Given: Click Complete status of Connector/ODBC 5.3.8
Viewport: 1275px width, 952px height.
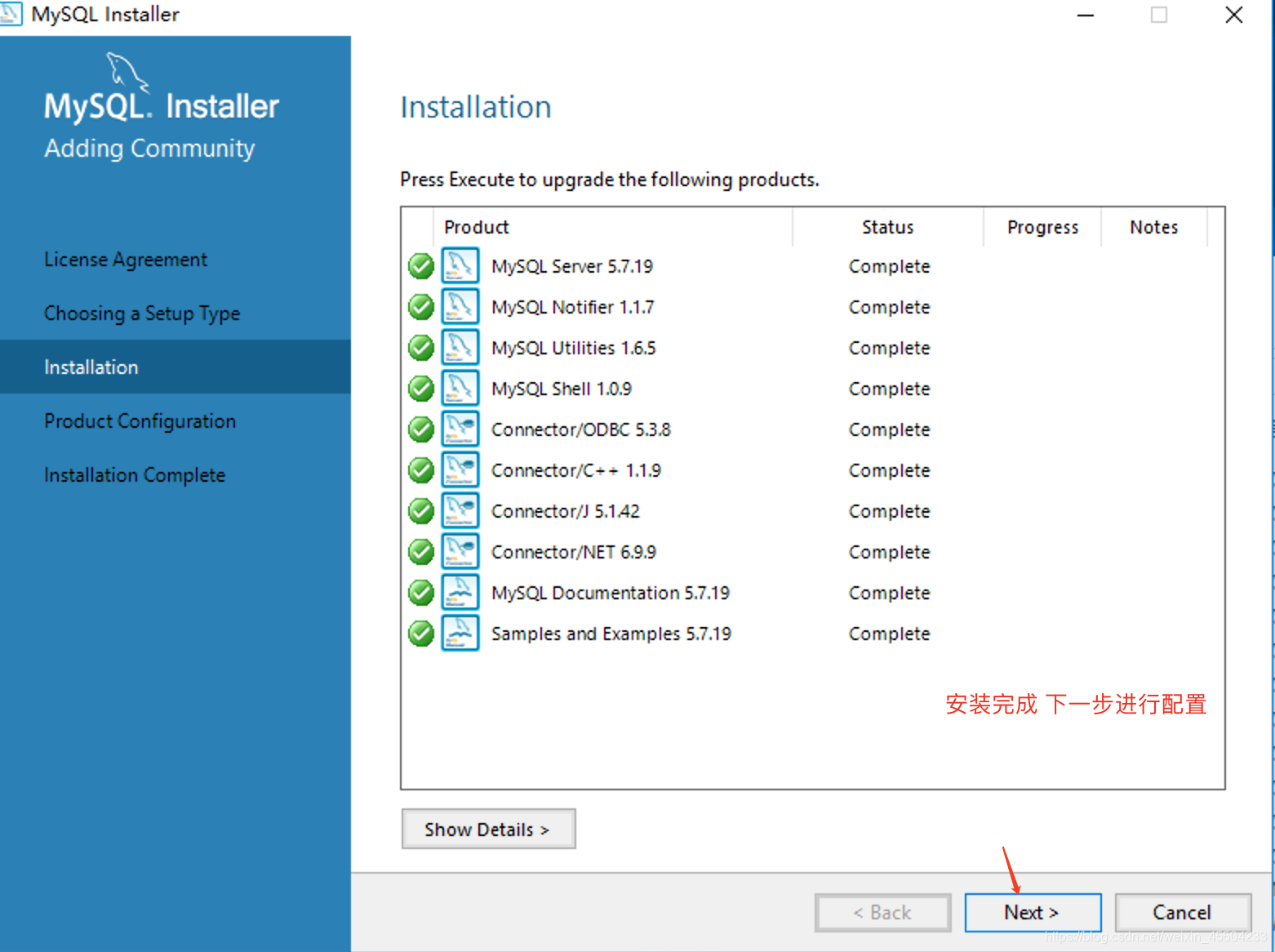Looking at the screenshot, I should [x=890, y=429].
